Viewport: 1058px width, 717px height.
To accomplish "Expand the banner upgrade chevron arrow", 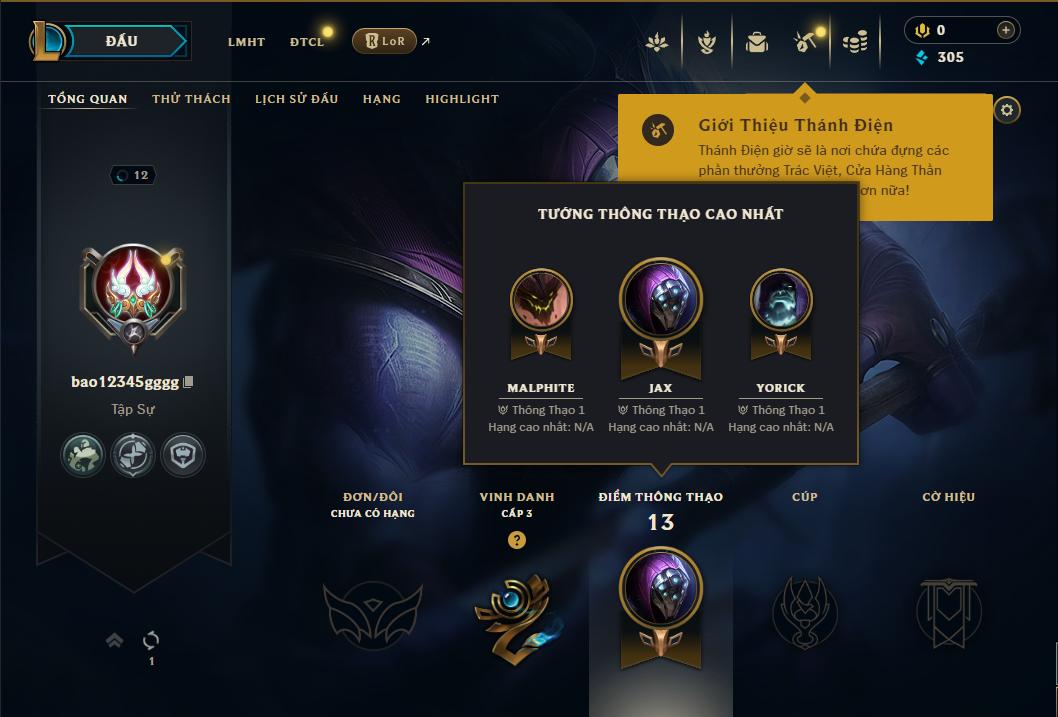I will (x=115, y=639).
